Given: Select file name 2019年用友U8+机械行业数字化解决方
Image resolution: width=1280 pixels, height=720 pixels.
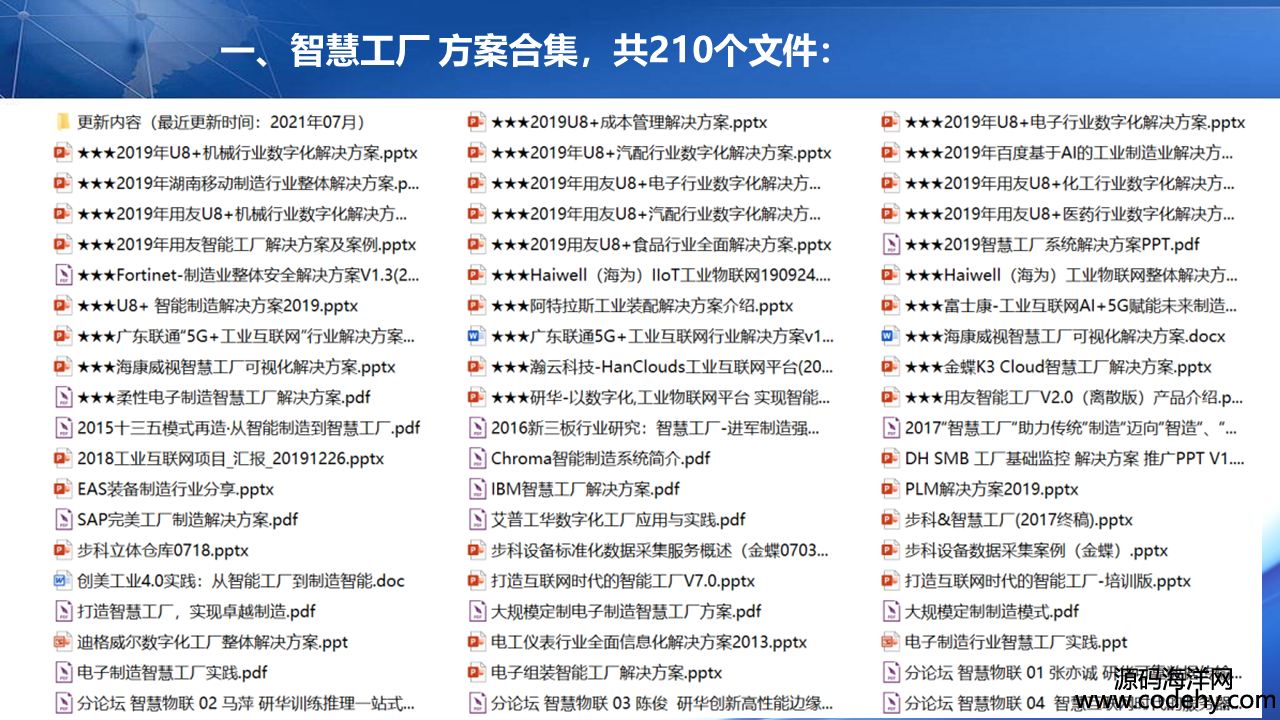Looking at the screenshot, I should tap(243, 214).
